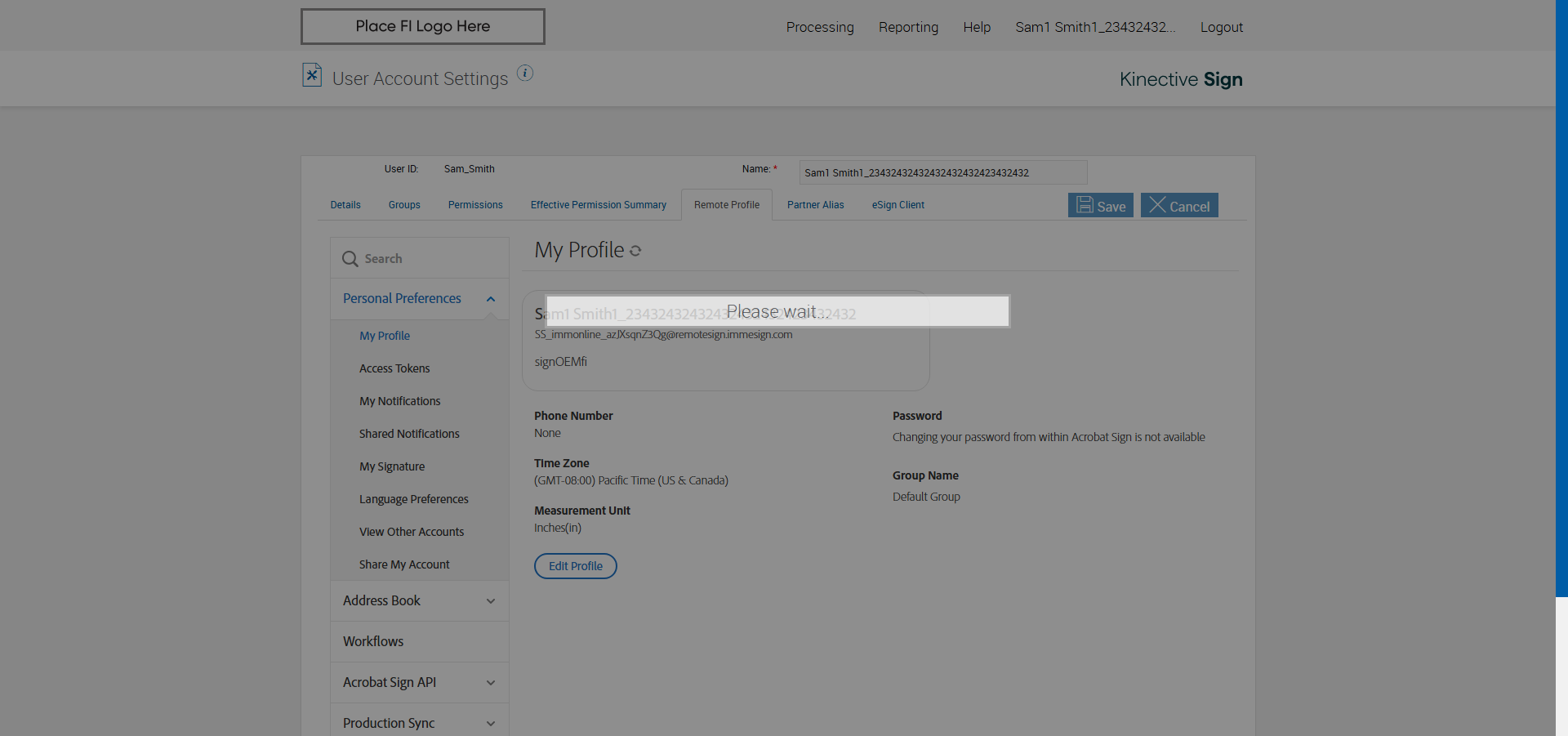Open the Reporting menu
The image size is (1568, 736).
tap(908, 27)
